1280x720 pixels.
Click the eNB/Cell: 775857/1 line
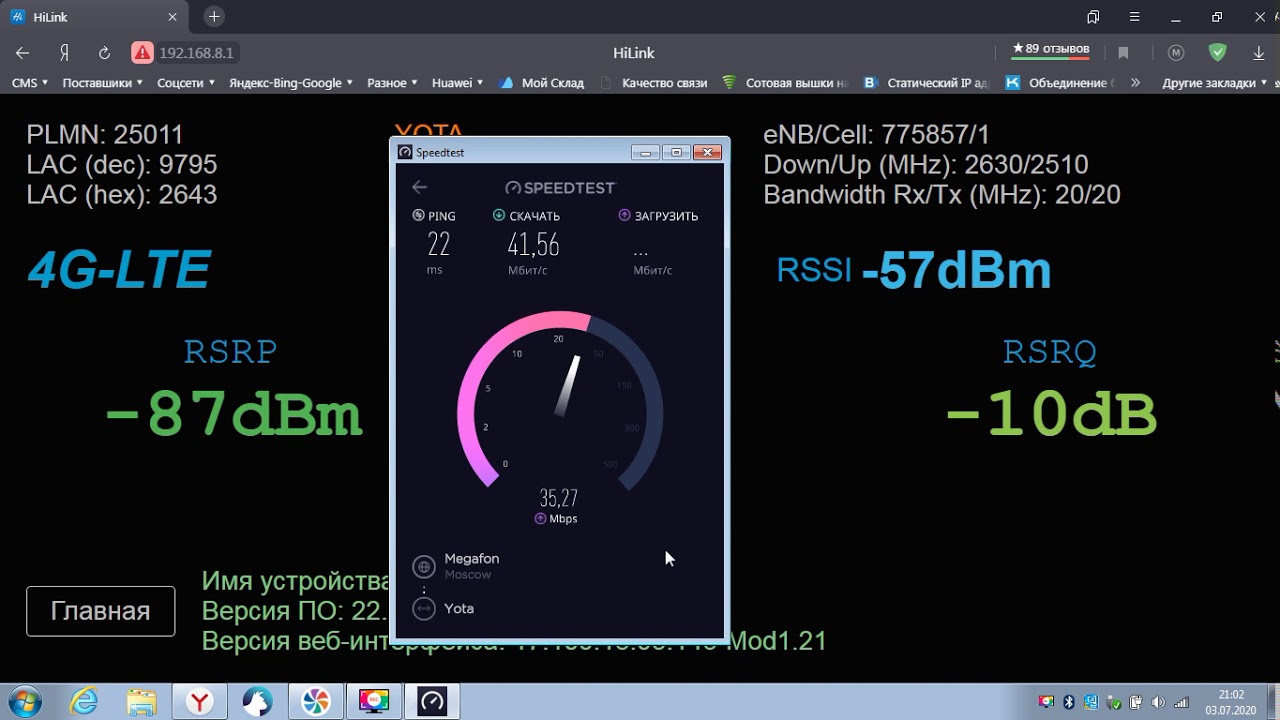coord(876,135)
